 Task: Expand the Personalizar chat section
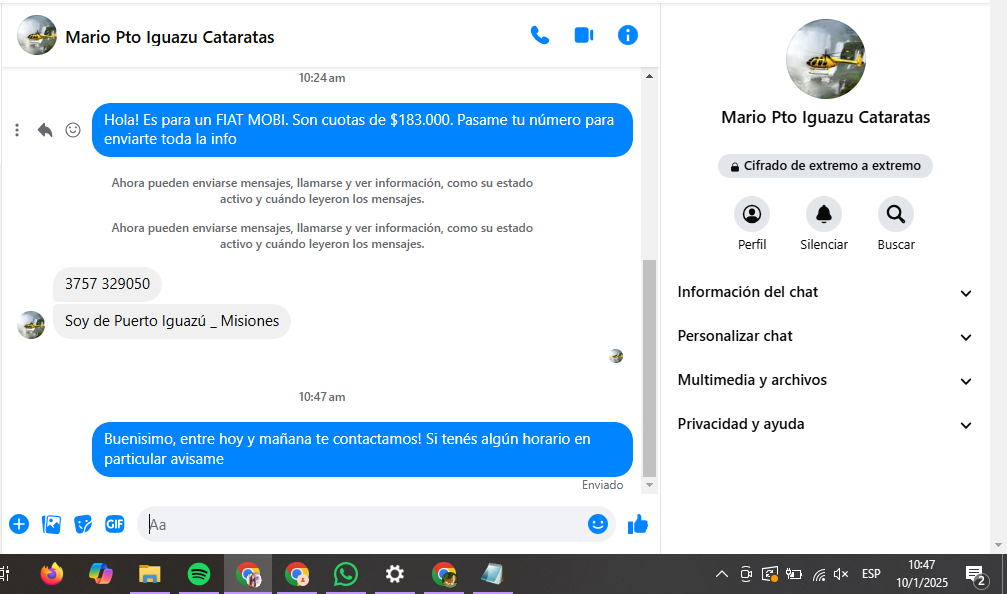[825, 336]
